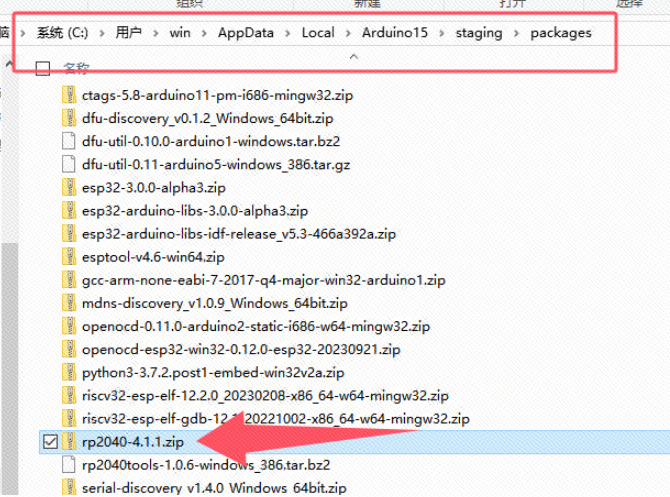Select esp32-arduino-libs-idf-release_v5.3-466a392a.zip
Screen dimensions: 670x497
pos(239,233)
